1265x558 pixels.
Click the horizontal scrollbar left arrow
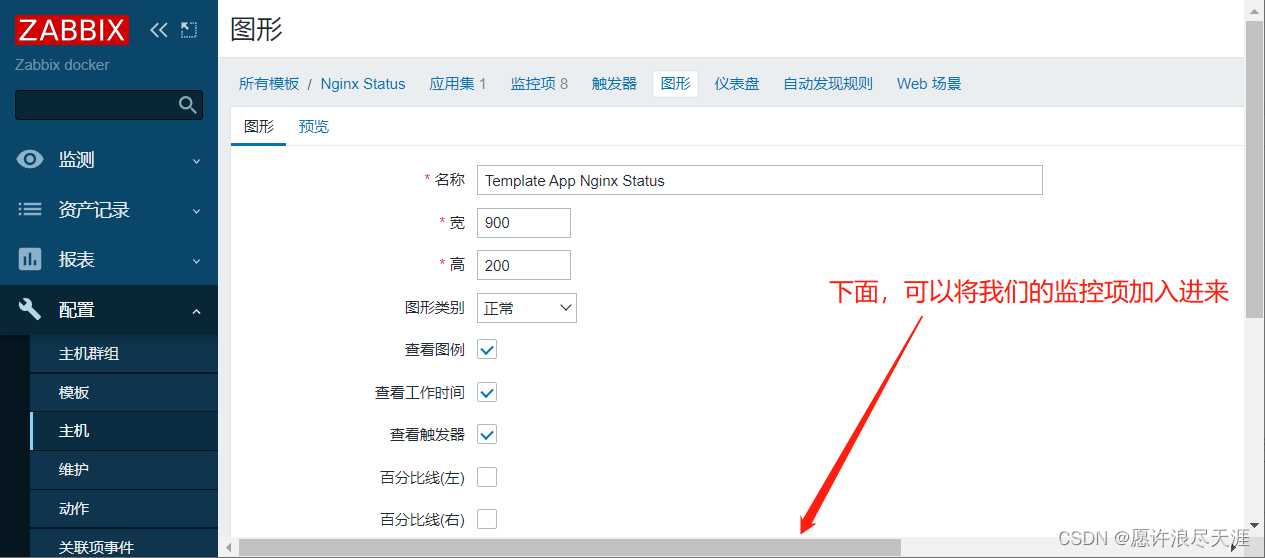[228, 548]
